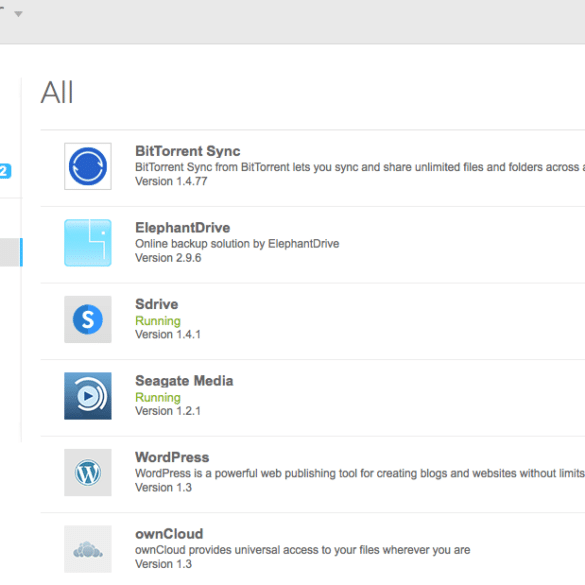Open the ElephantDrive app icon
Screen dimensions: 585x585
(88, 243)
